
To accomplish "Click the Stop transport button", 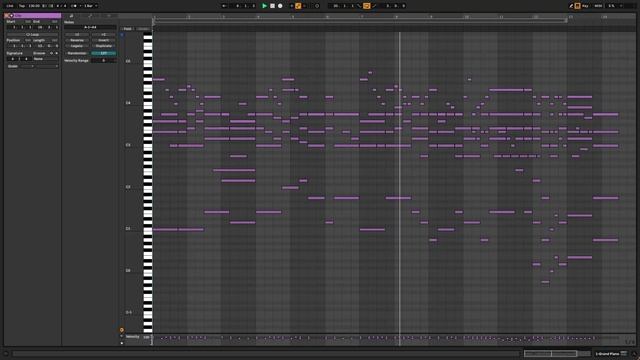I will pyautogui.click(x=272, y=6).
